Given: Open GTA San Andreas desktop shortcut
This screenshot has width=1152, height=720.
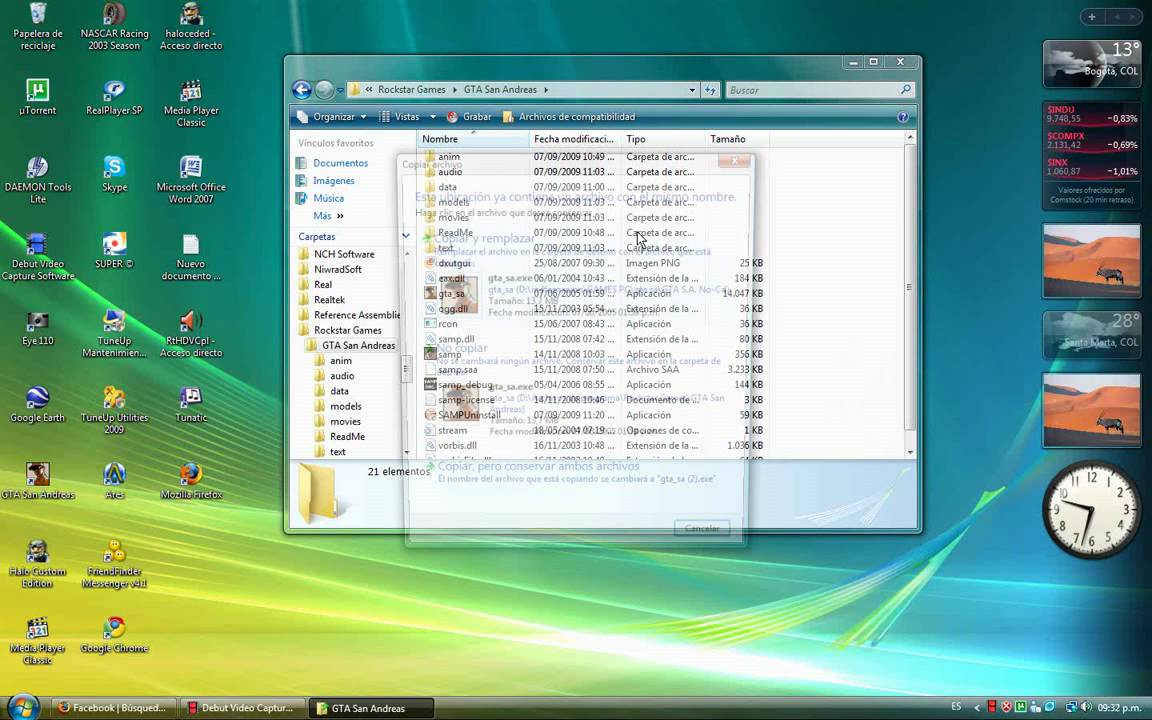Looking at the screenshot, I should 37,482.
